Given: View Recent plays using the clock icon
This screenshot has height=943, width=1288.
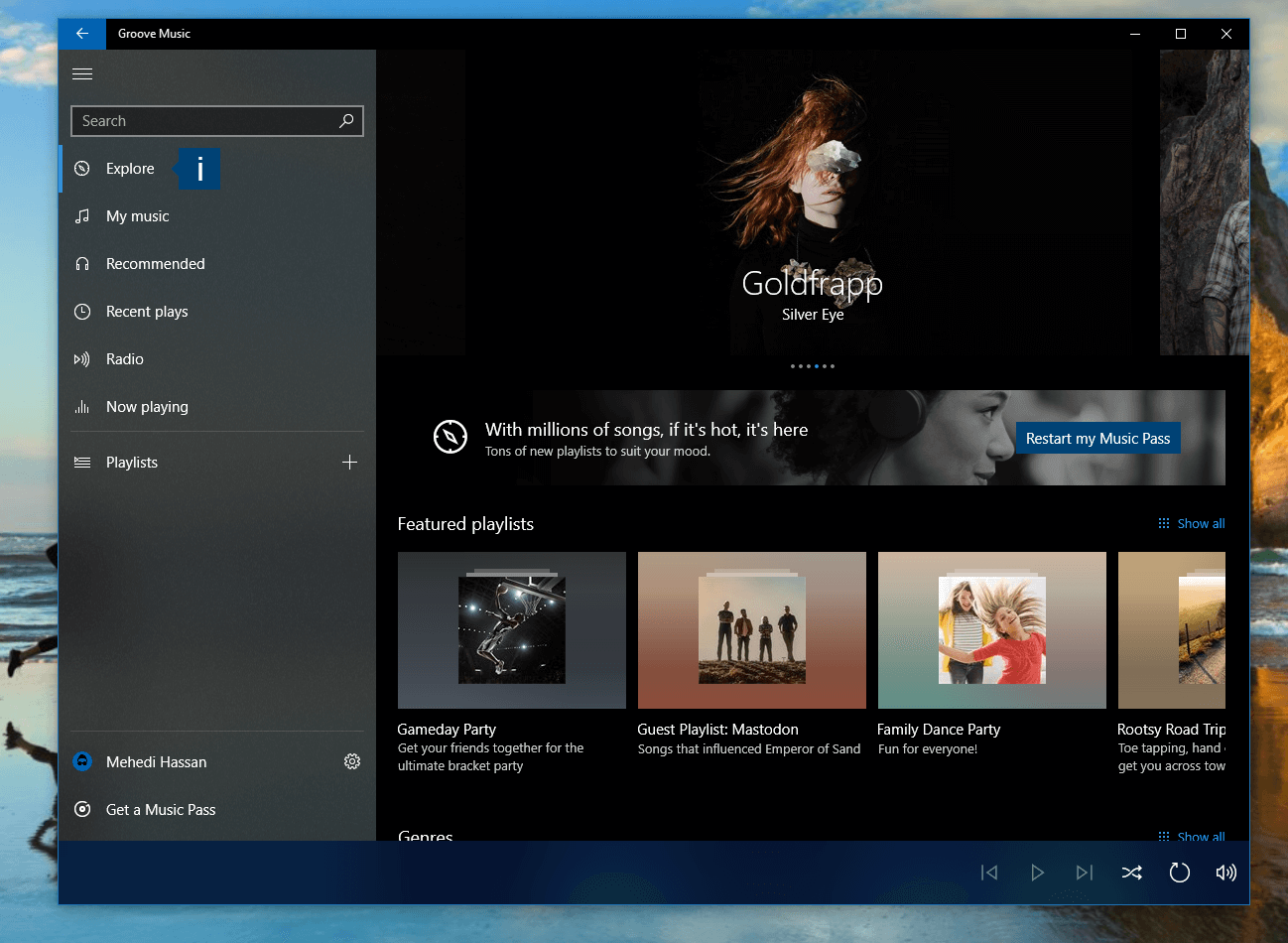Looking at the screenshot, I should (x=82, y=312).
